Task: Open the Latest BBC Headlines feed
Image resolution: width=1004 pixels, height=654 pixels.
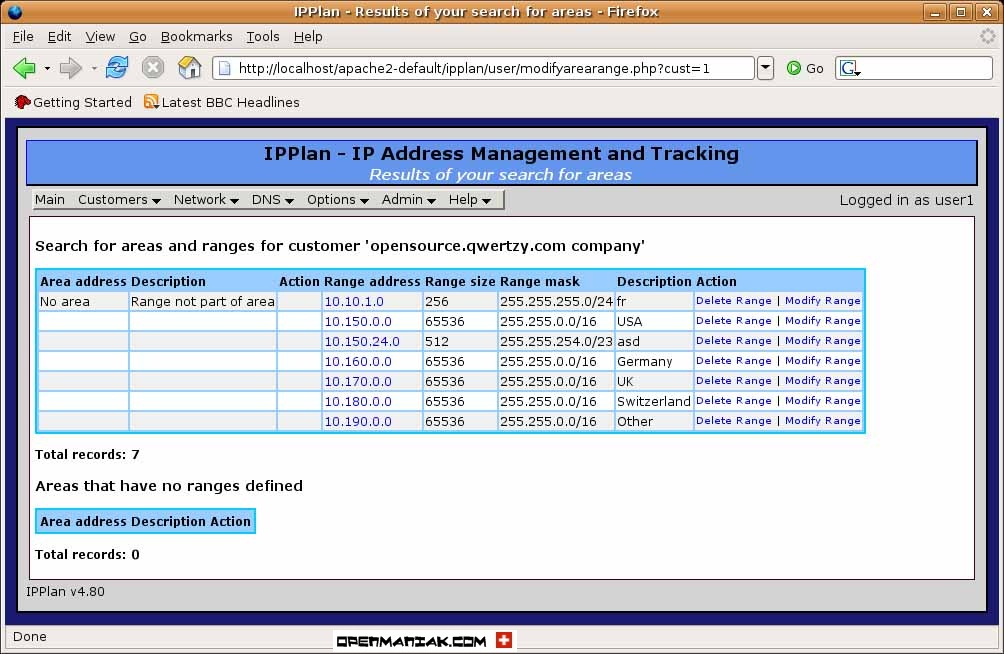Action: click(222, 102)
